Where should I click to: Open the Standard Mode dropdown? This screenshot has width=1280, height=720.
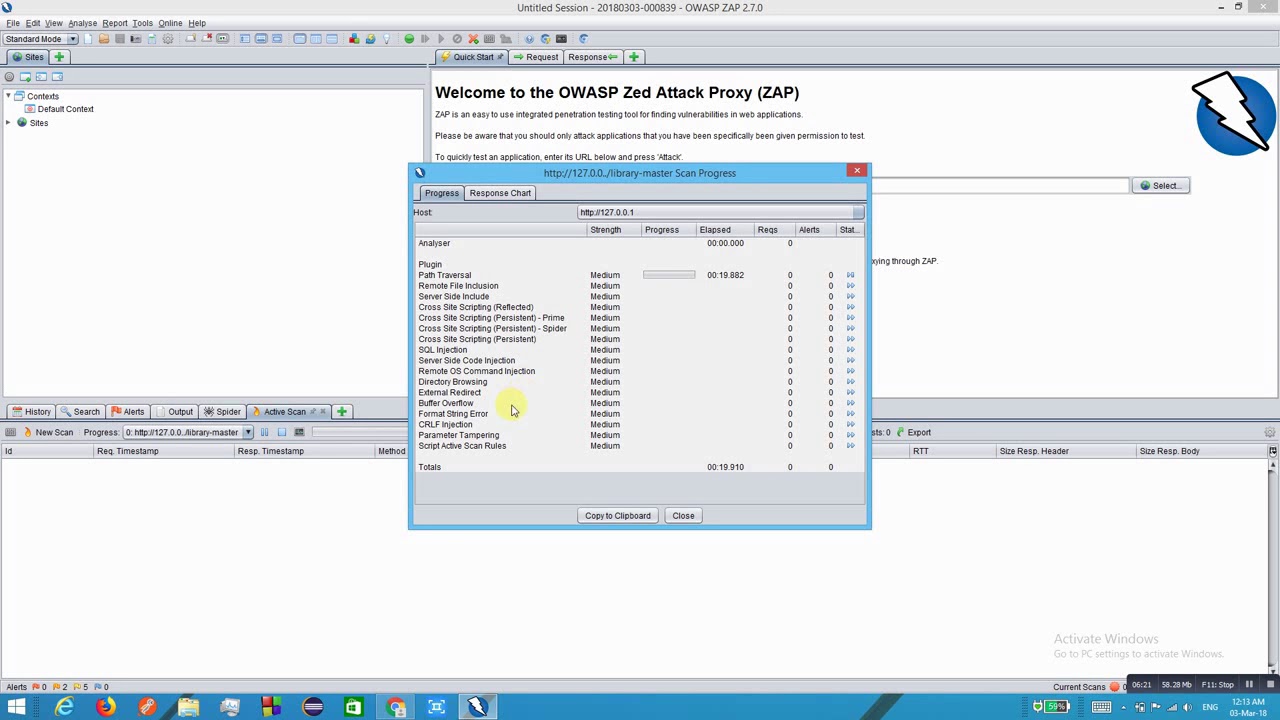[x=40, y=39]
